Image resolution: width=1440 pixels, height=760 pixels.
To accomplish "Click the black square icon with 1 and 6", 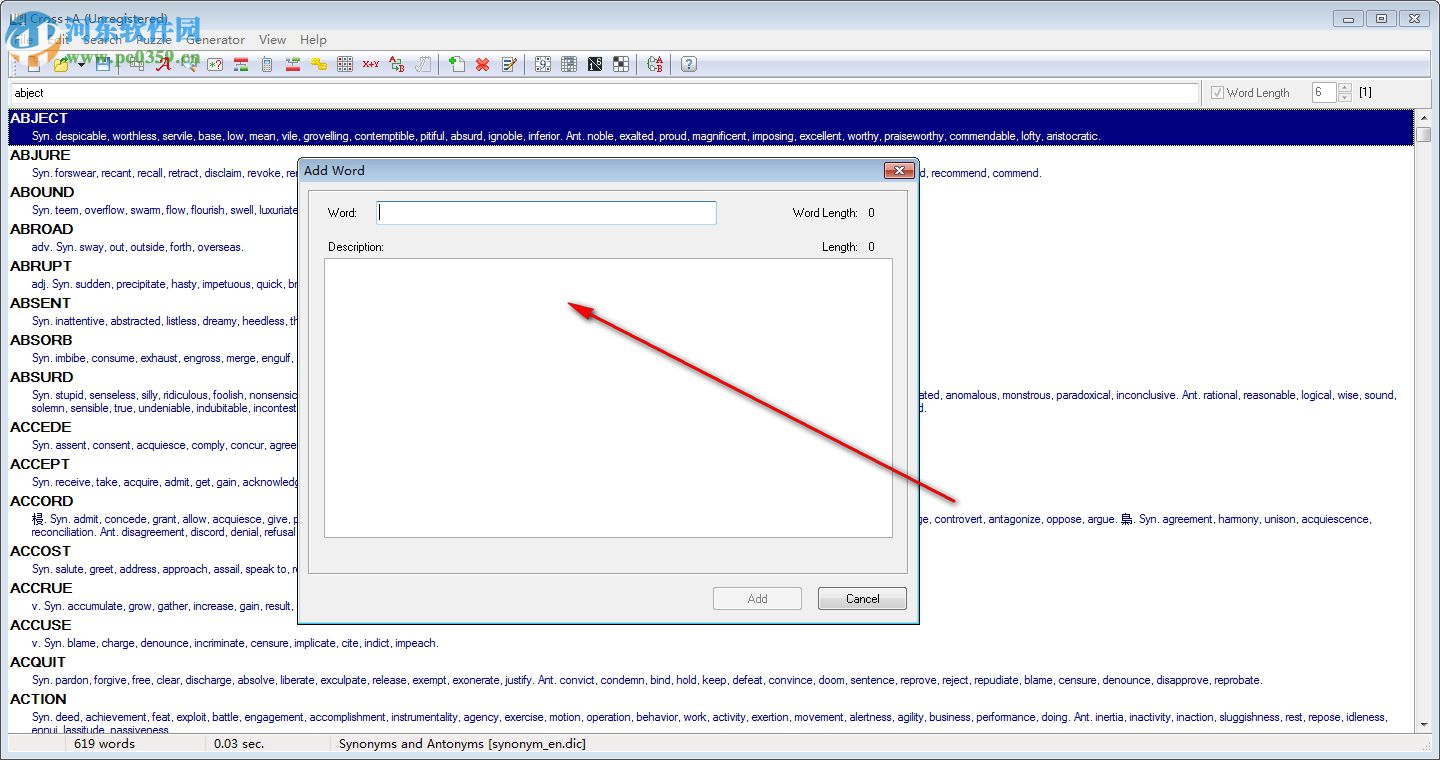I will pyautogui.click(x=595, y=64).
